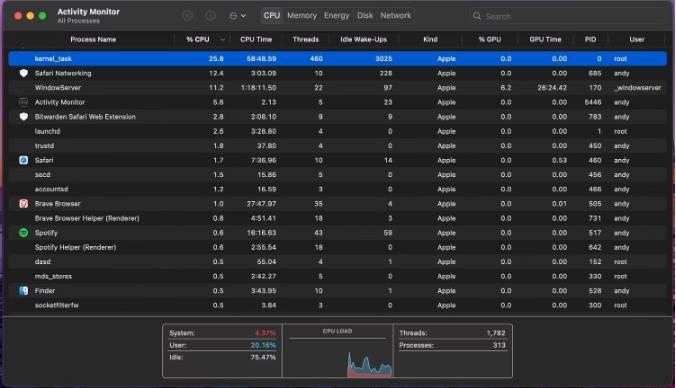Click the search magnifier icon
676x388 pixels.
point(477,16)
